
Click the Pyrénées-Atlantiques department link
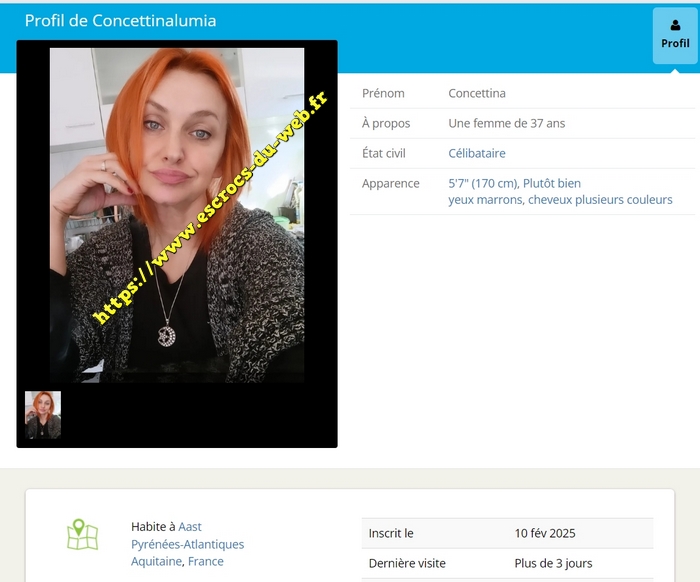coord(187,545)
